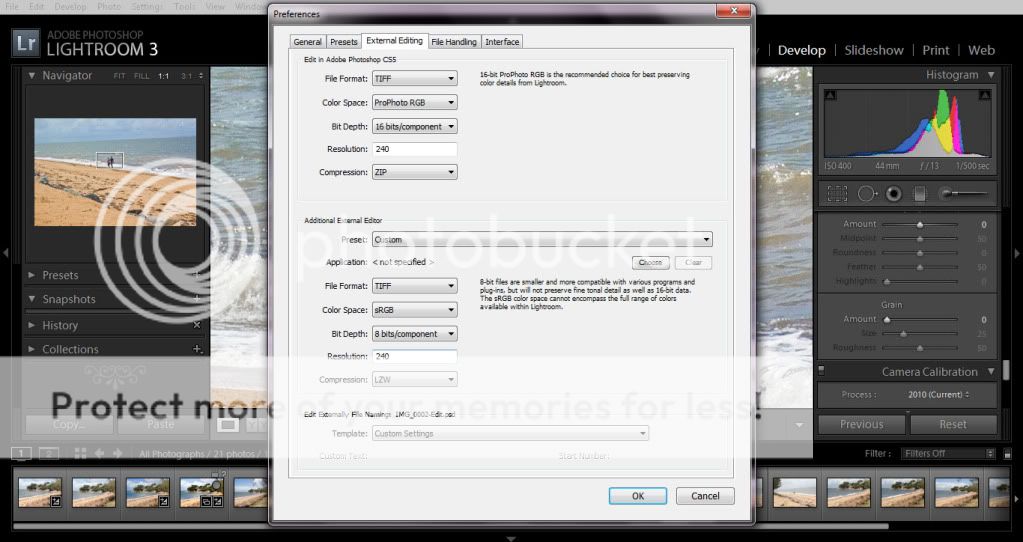The image size is (1023, 542).
Task: Toggle filter lock switch beside Filters Off
Action: click(x=1007, y=453)
